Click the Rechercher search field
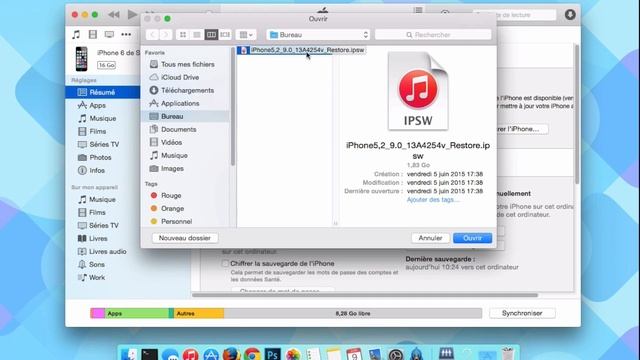 point(433,35)
